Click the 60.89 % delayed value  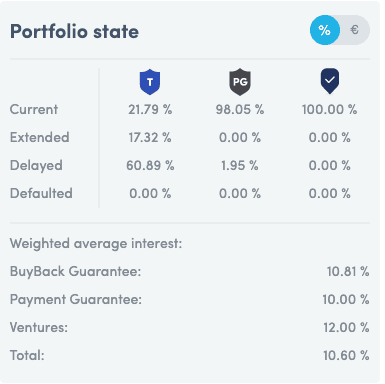tap(150, 165)
